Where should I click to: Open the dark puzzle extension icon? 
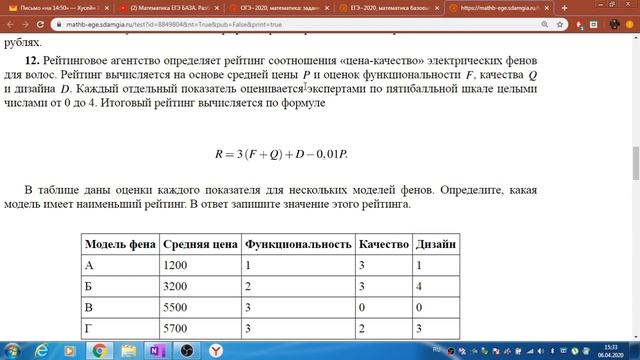(614, 24)
